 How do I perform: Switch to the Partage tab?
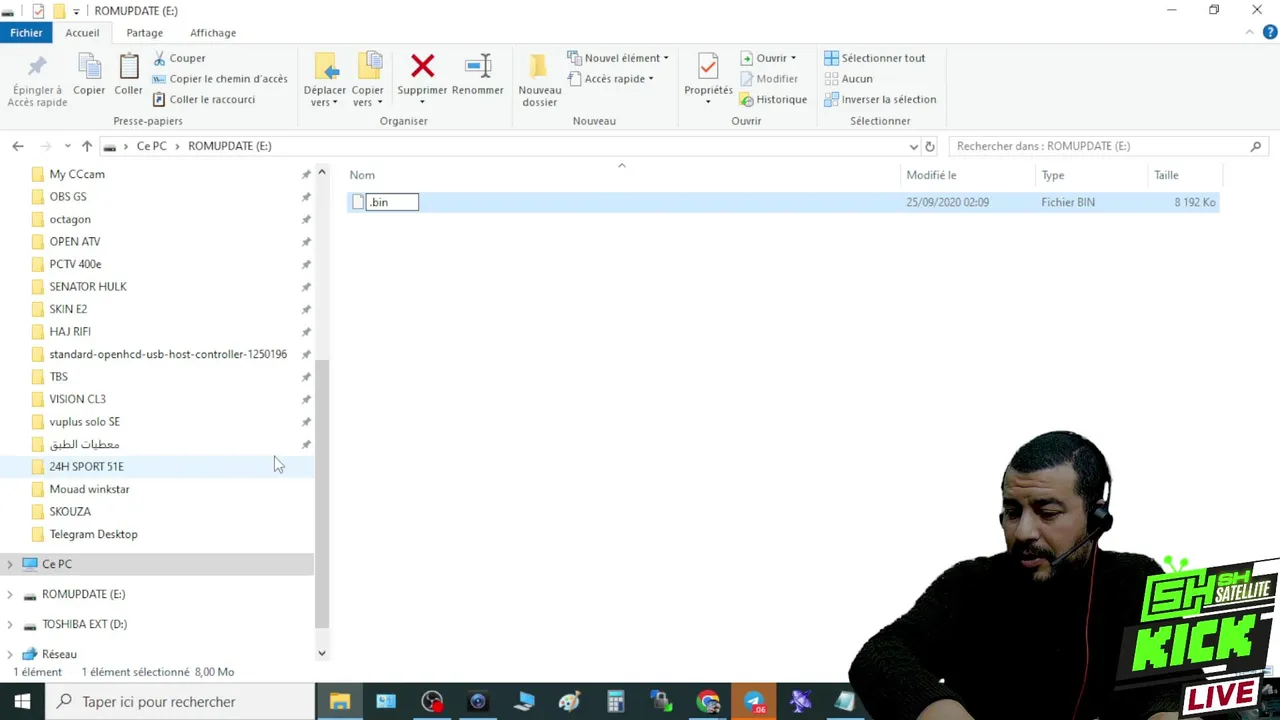[144, 33]
